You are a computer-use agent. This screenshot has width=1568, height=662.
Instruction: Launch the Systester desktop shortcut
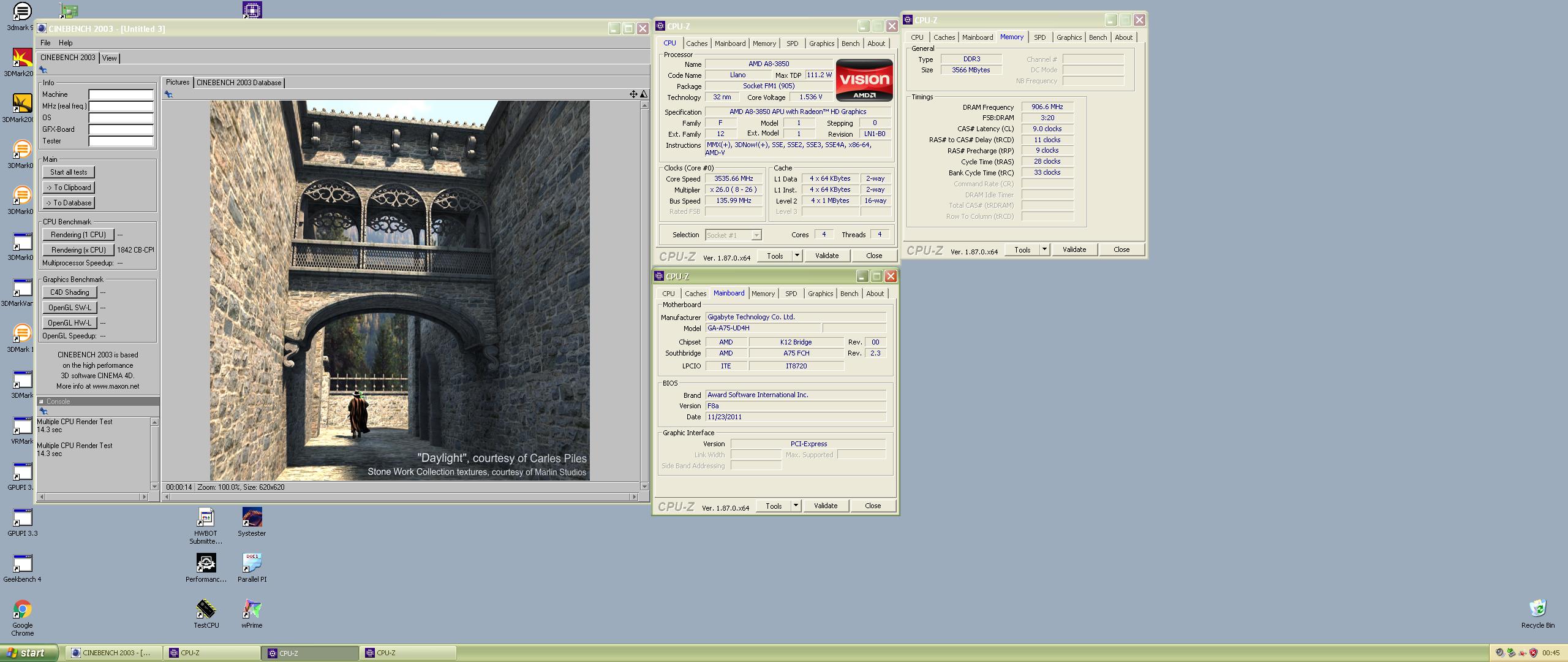pyautogui.click(x=252, y=518)
